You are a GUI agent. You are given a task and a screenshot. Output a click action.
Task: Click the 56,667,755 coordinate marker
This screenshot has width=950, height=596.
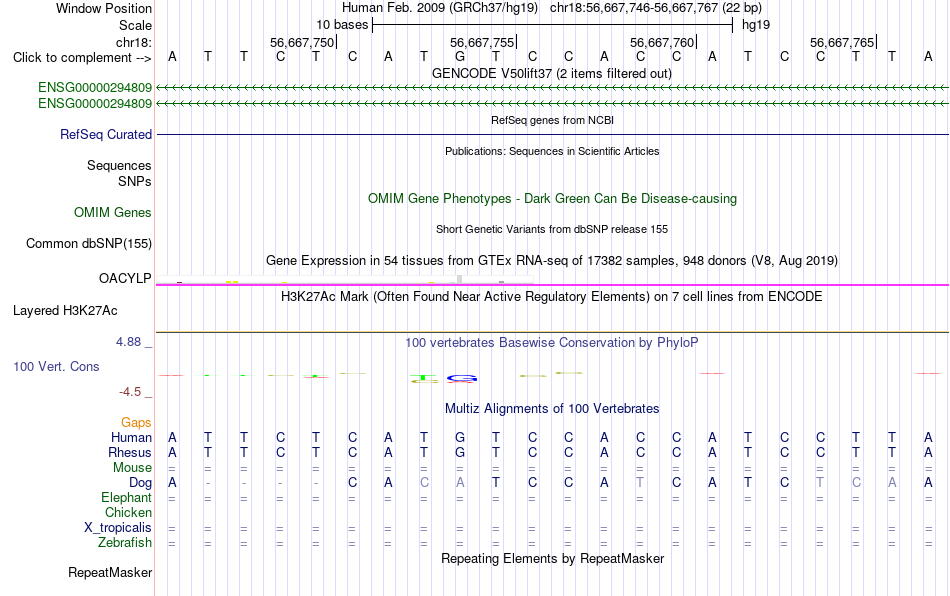pyautogui.click(x=482, y=42)
